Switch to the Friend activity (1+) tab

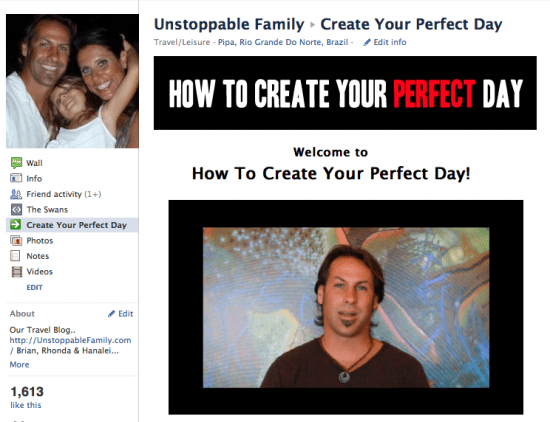point(64,194)
